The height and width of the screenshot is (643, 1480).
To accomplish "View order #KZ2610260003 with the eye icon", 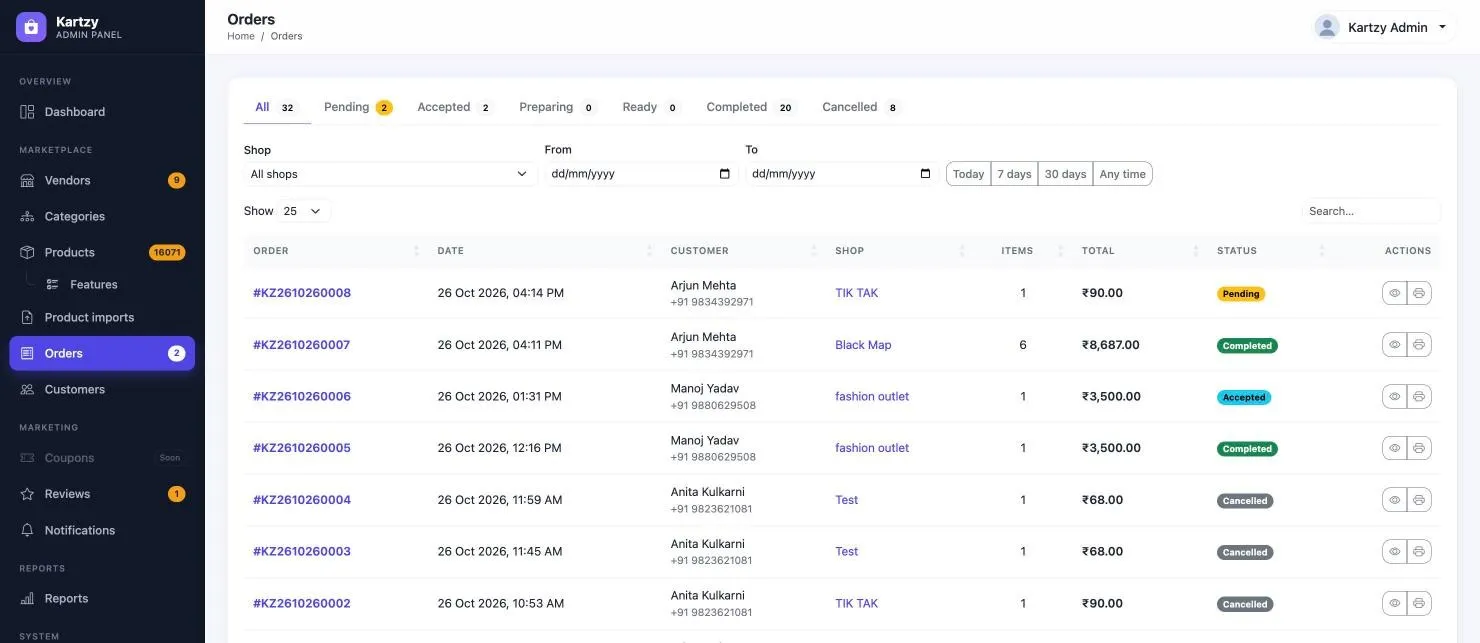I will 1394,551.
